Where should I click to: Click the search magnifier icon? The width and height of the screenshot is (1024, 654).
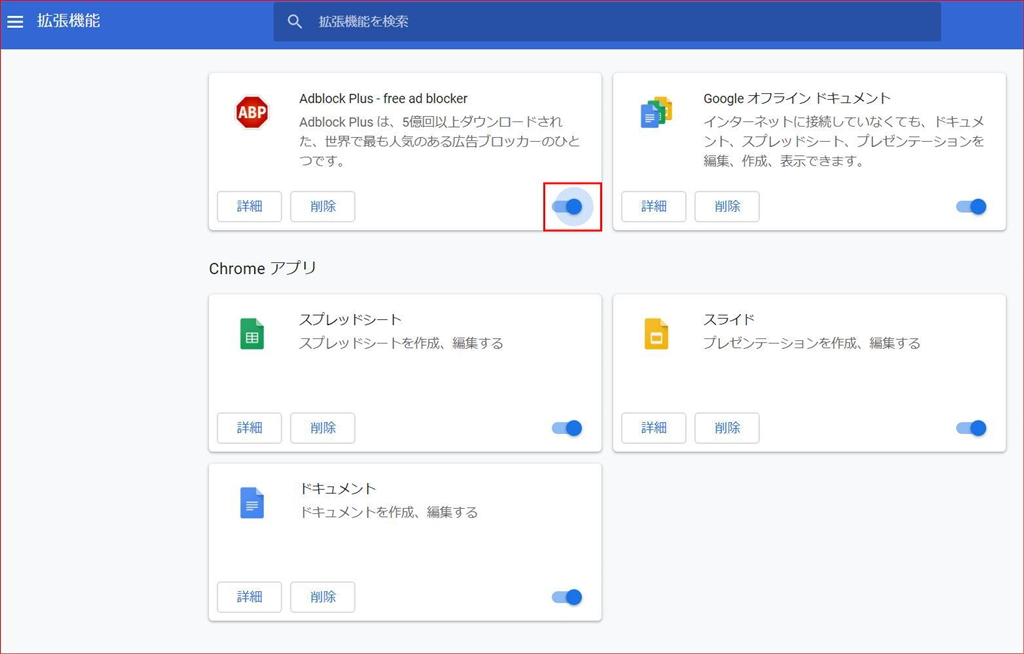[x=295, y=21]
